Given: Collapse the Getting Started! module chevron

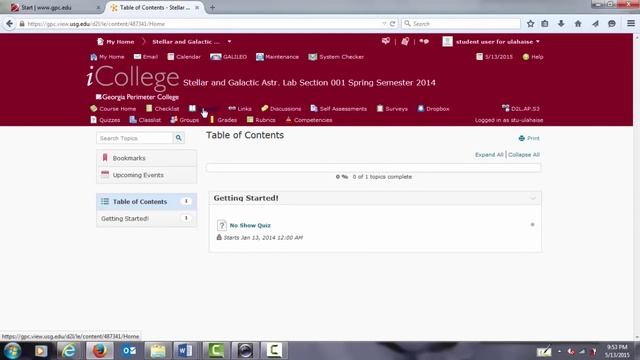Looking at the screenshot, I should pyautogui.click(x=533, y=198).
